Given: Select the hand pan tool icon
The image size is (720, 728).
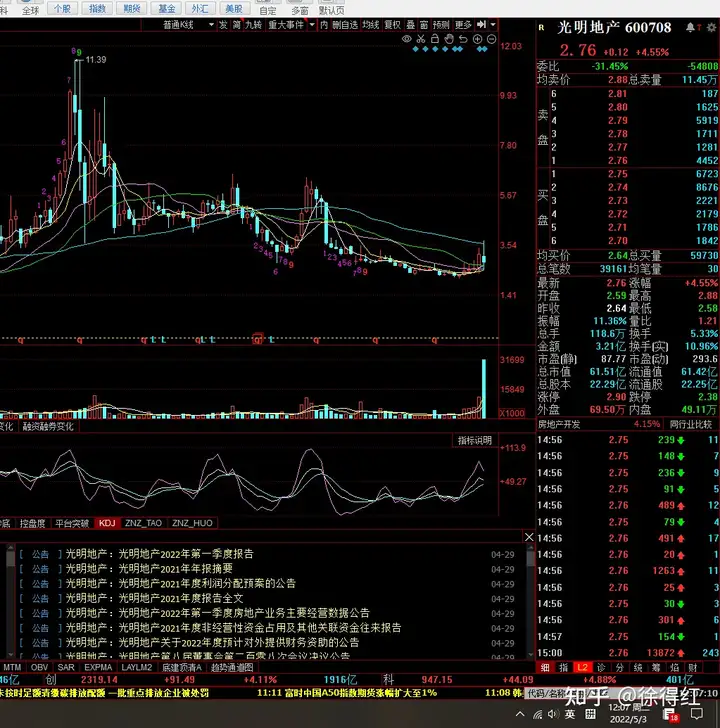Looking at the screenshot, I should [449, 39].
